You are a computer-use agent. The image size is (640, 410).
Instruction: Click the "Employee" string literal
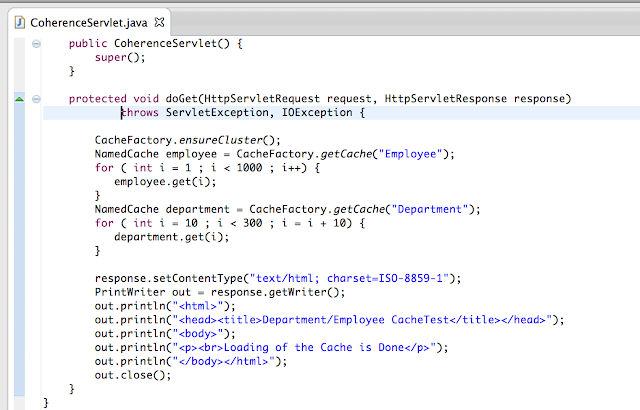(411, 154)
